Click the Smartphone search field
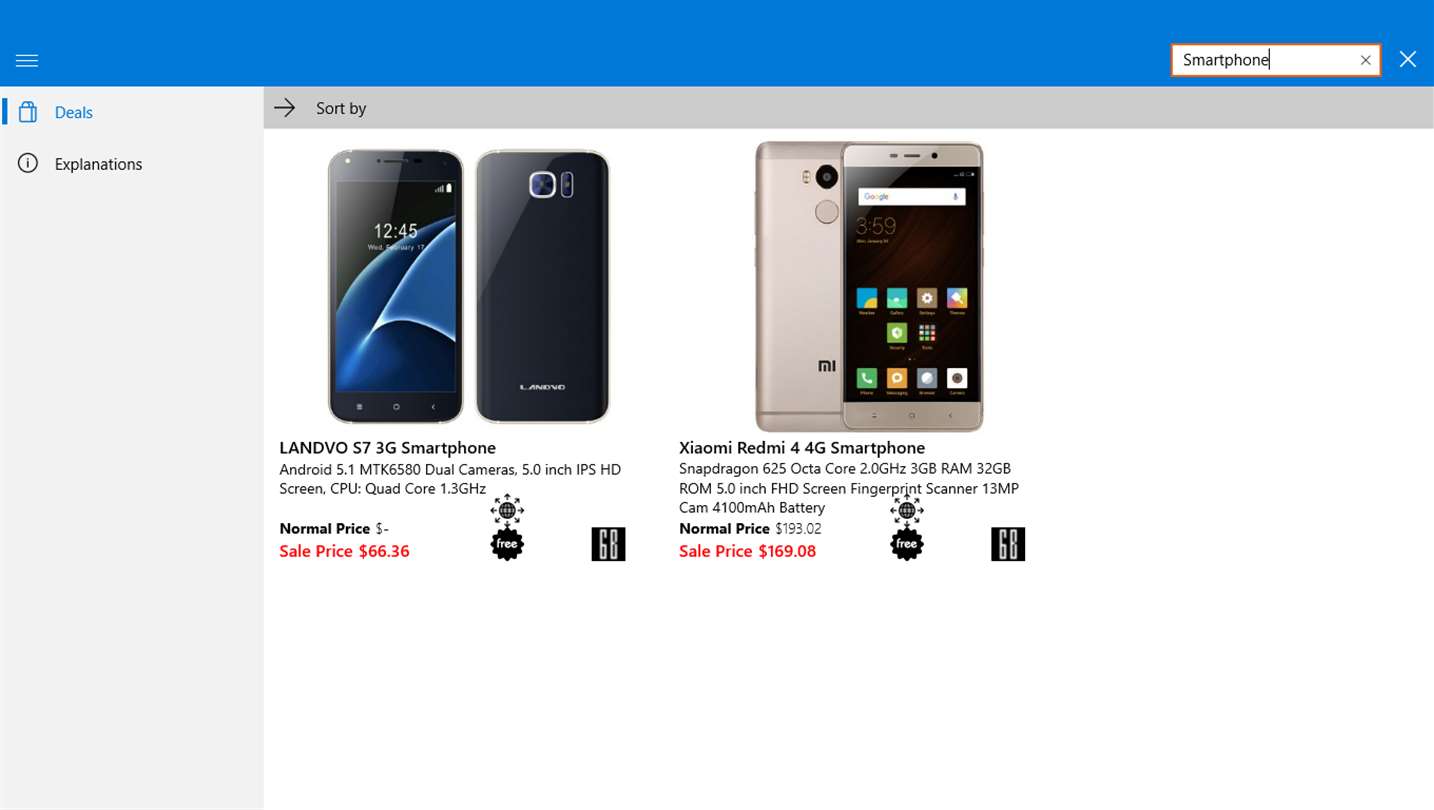 [1264, 60]
